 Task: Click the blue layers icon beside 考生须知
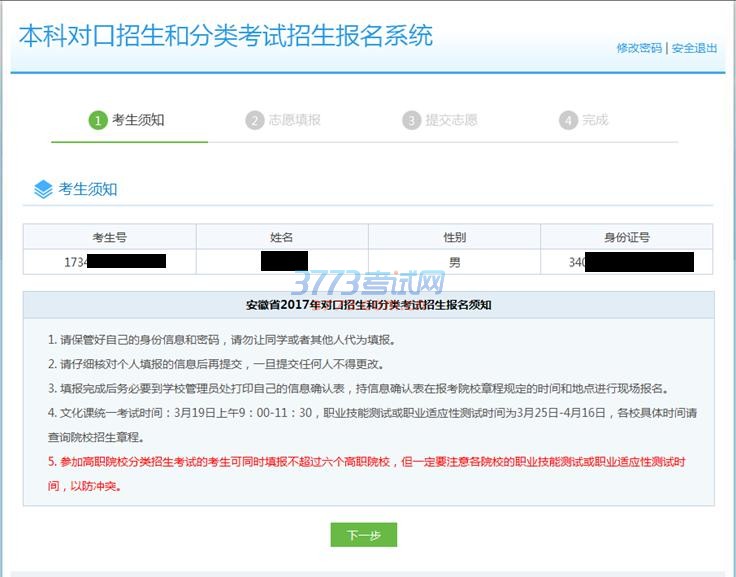43,189
